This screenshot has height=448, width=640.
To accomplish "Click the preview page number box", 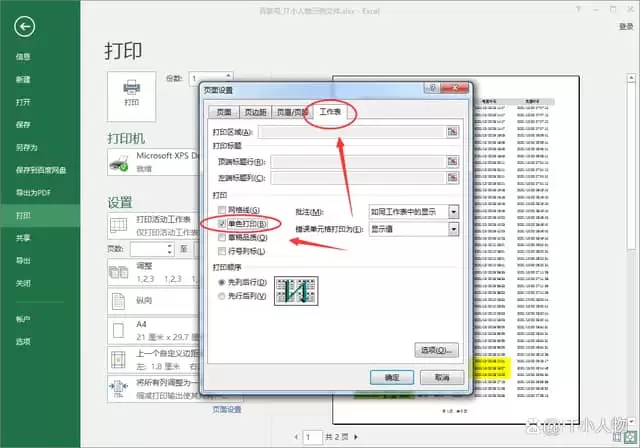I will click(x=312, y=437).
